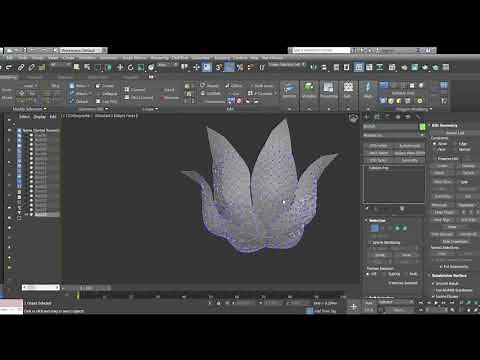Open the Select by Name dialog icon
The height and width of the screenshot is (360, 480).
[87, 67]
